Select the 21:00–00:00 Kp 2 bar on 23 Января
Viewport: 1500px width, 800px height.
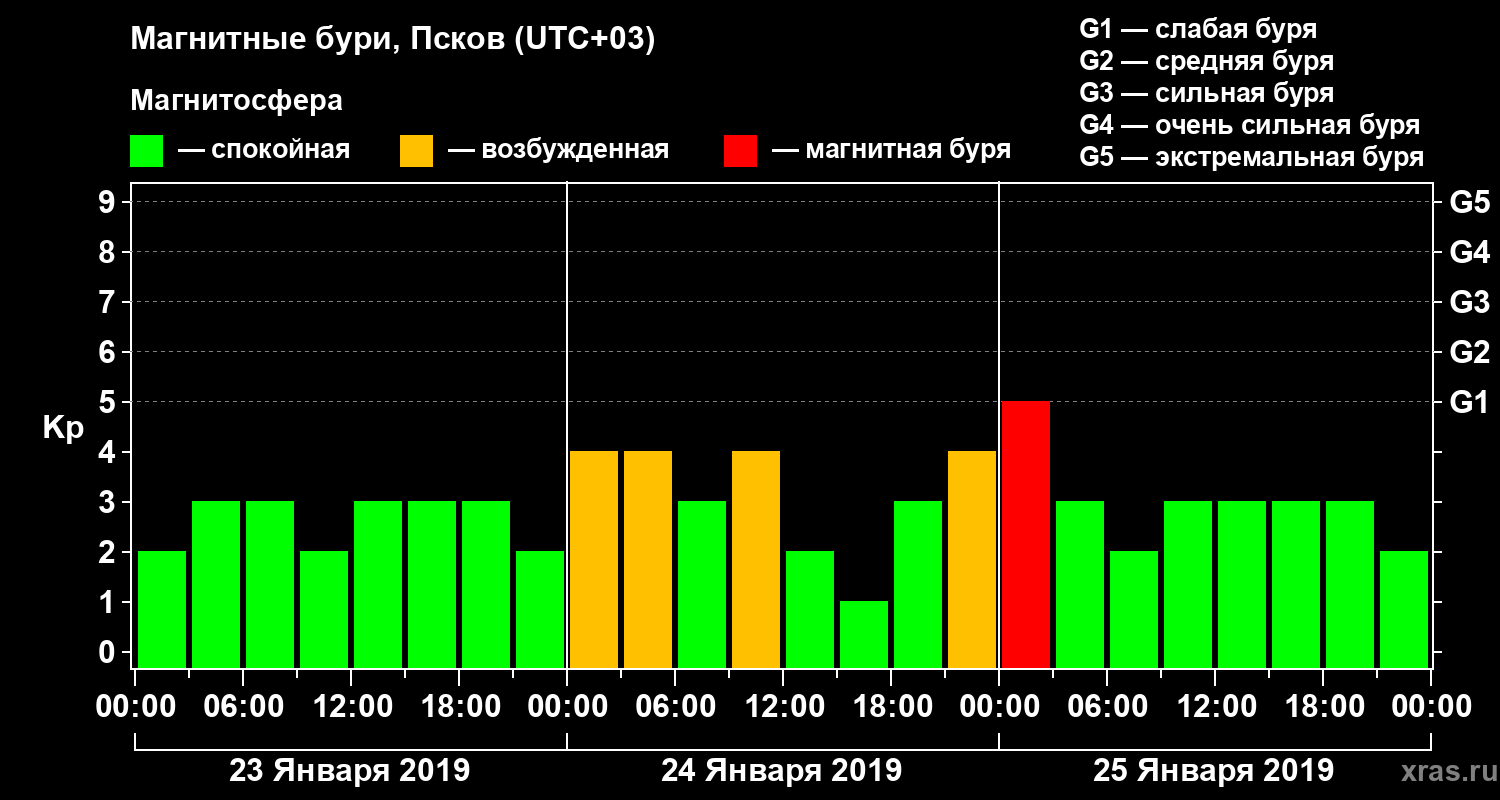point(540,609)
